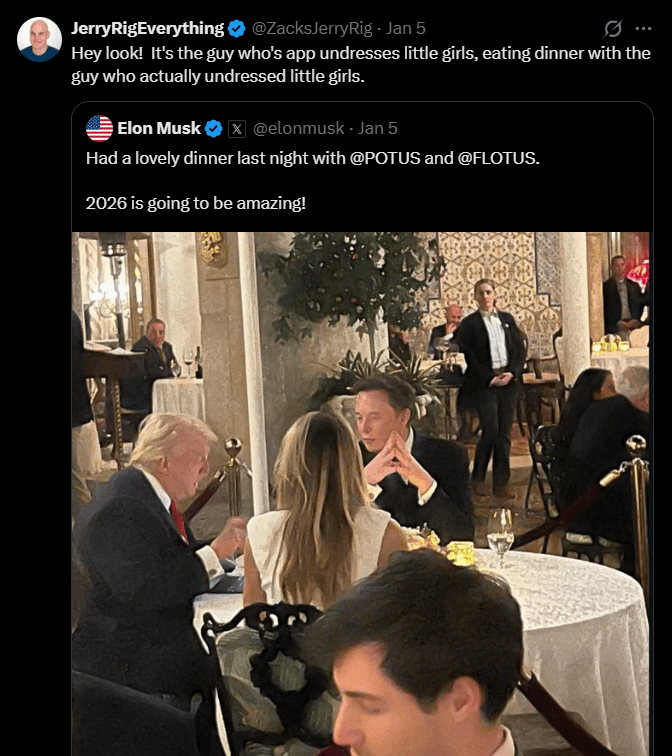
Task: Click the X affiliation badge beside Elon Musk
Action: [x=237, y=128]
